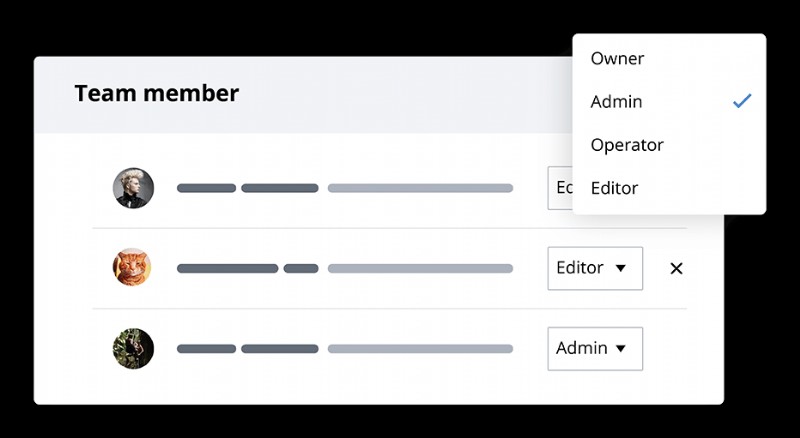Choose Admin in the role menu
This screenshot has width=800, height=438.
617,101
